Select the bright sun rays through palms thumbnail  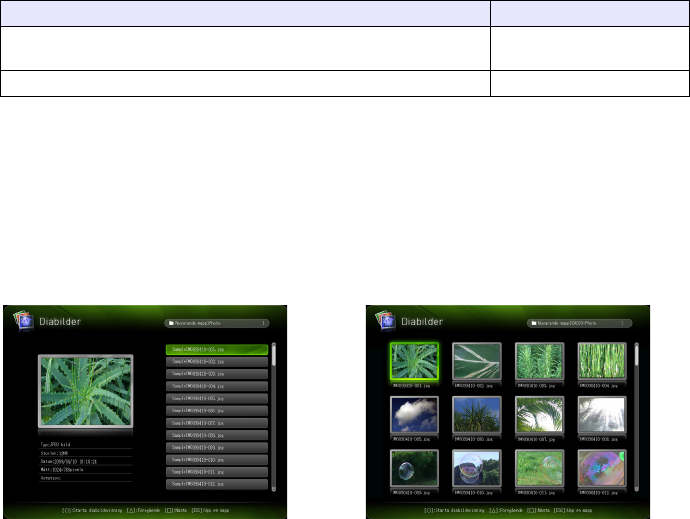coord(602,415)
